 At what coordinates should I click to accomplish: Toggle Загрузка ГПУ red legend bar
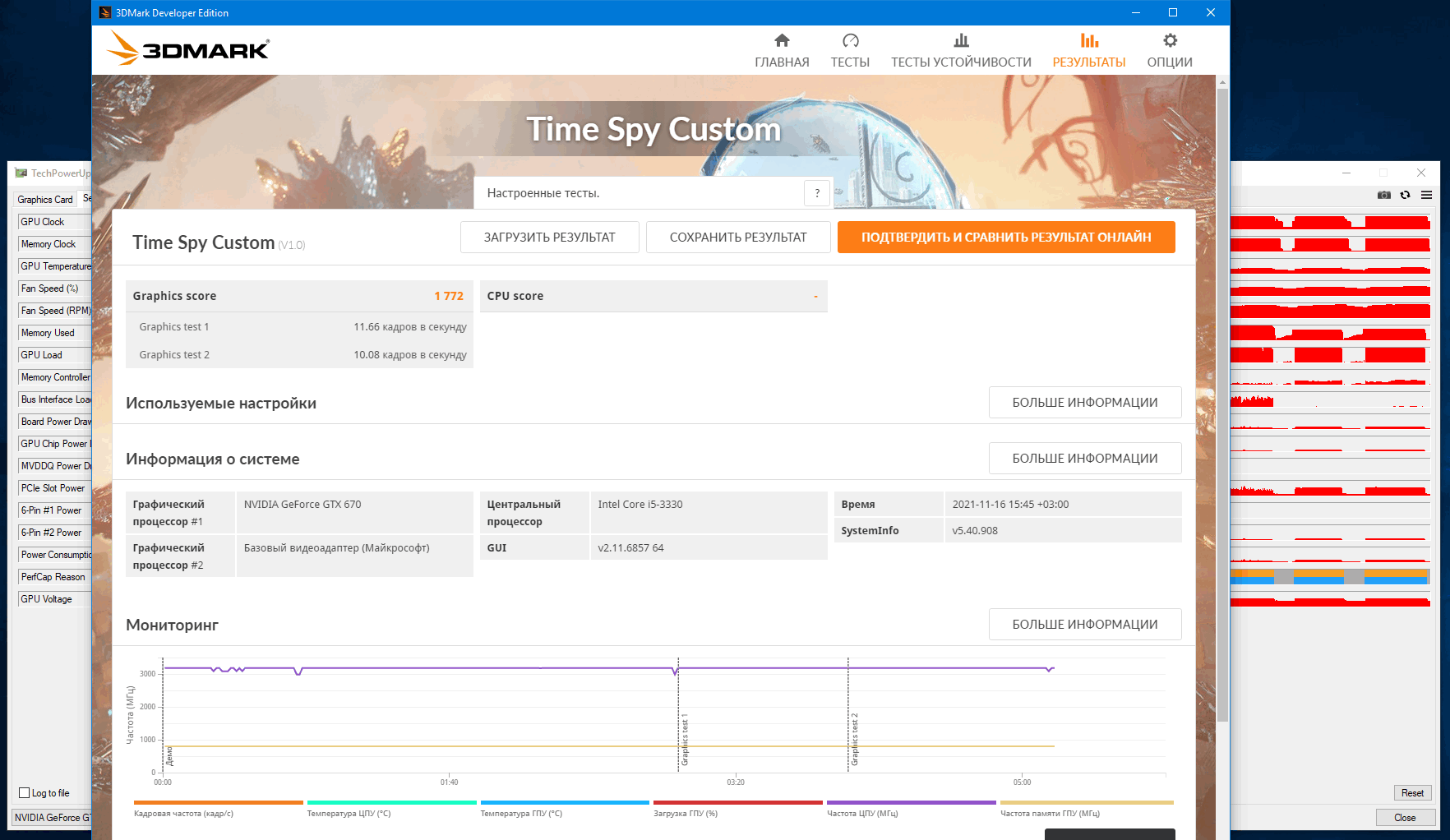(738, 803)
